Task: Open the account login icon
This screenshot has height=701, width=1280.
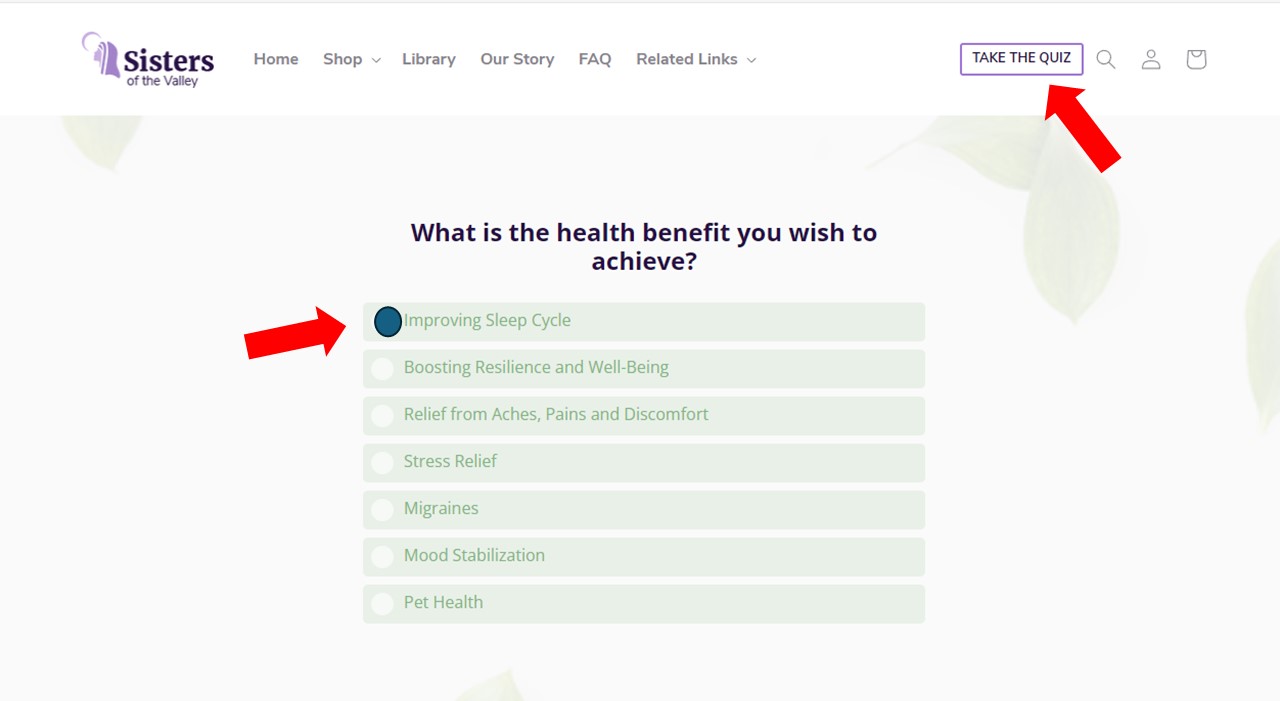Action: pos(1151,59)
